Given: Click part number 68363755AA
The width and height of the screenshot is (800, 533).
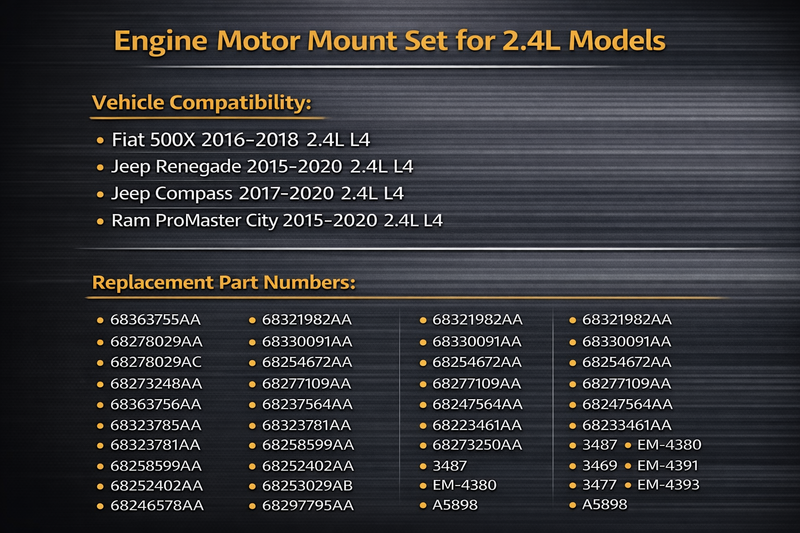Looking at the screenshot, I should click(x=156, y=320).
